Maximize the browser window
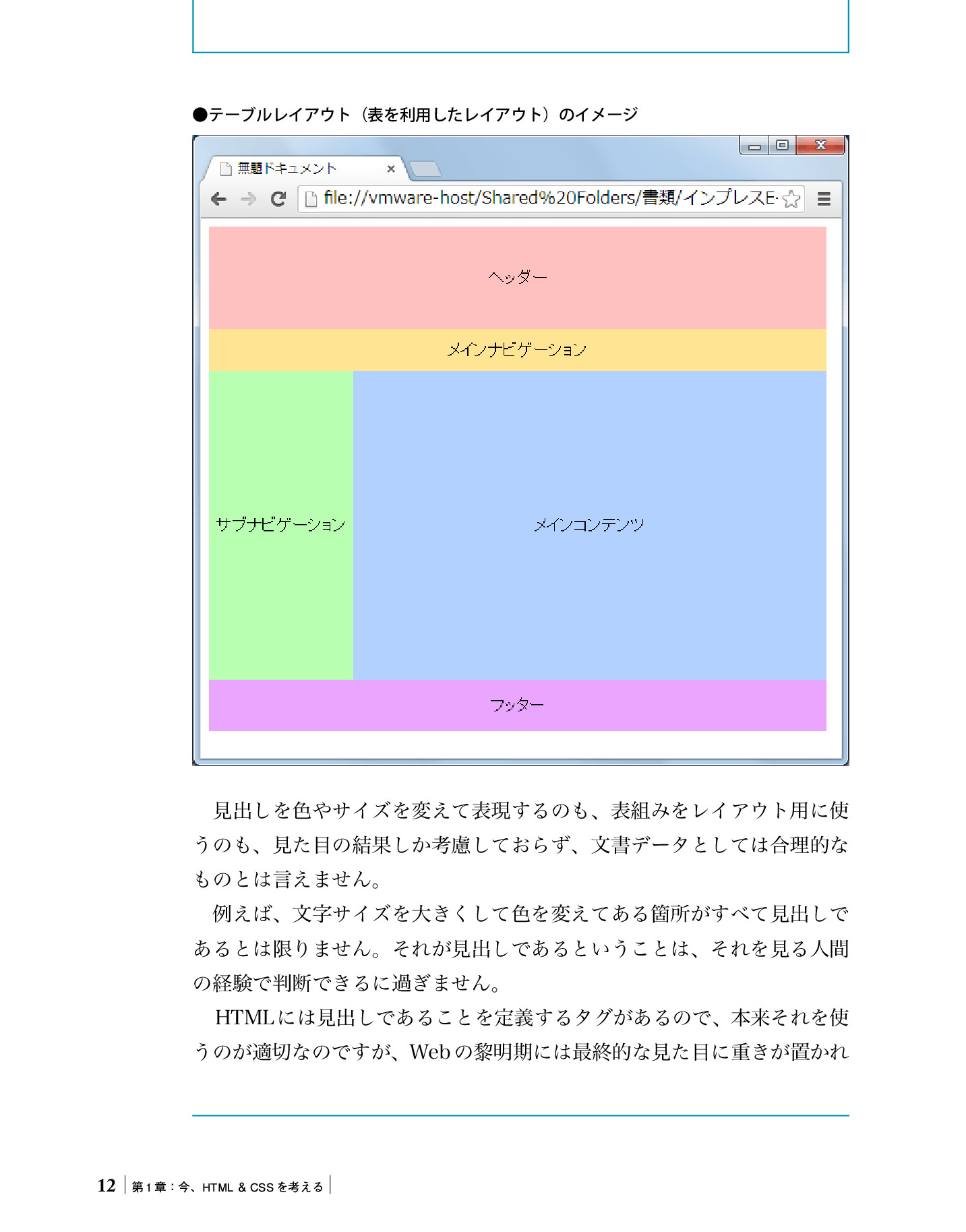966x1232 pixels. (x=782, y=146)
